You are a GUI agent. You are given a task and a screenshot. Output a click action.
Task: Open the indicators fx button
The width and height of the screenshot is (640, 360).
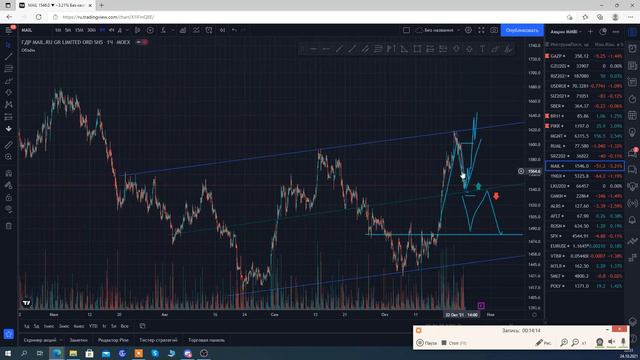[164, 30]
